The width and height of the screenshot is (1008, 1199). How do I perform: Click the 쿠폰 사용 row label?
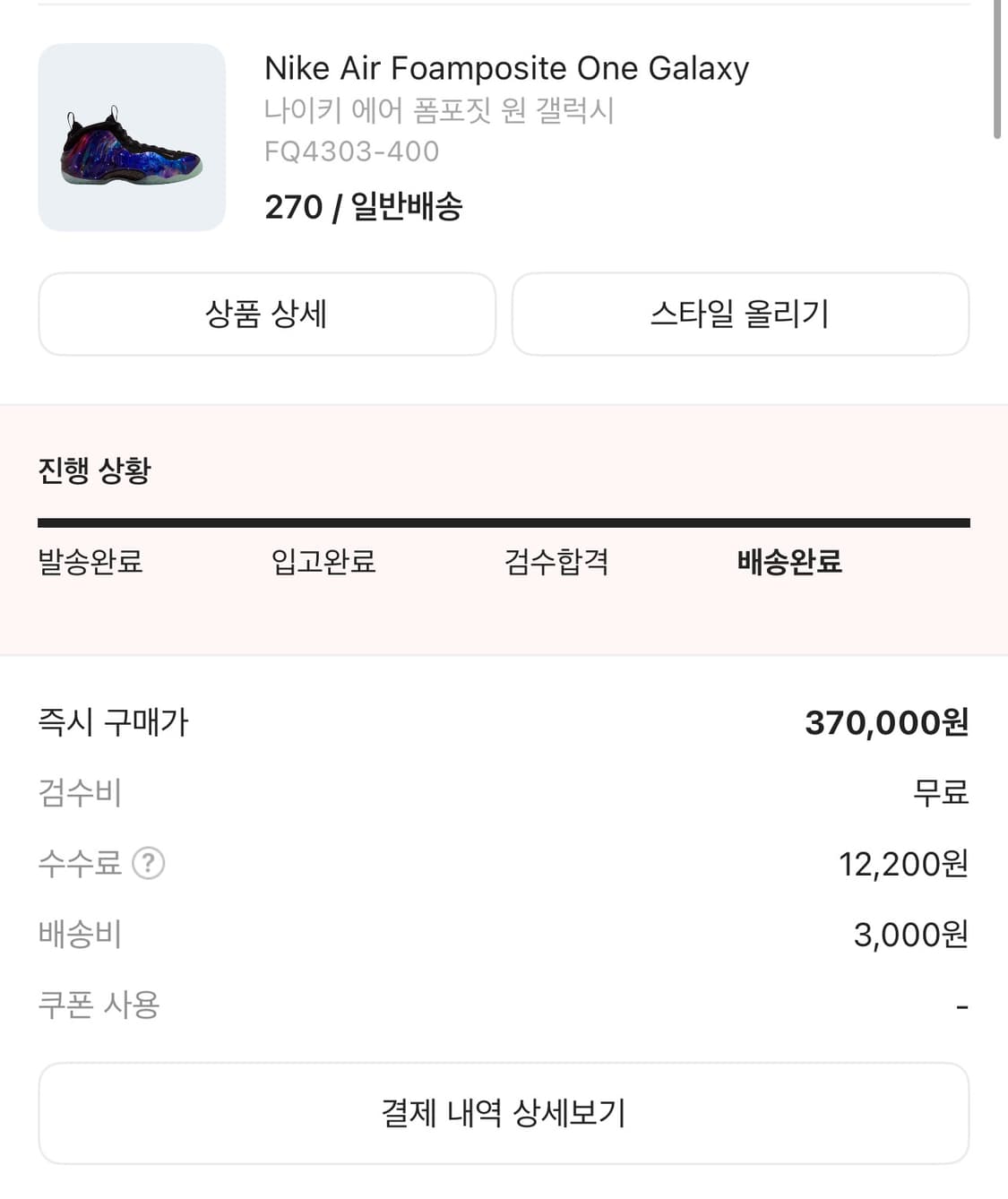coord(99,1005)
